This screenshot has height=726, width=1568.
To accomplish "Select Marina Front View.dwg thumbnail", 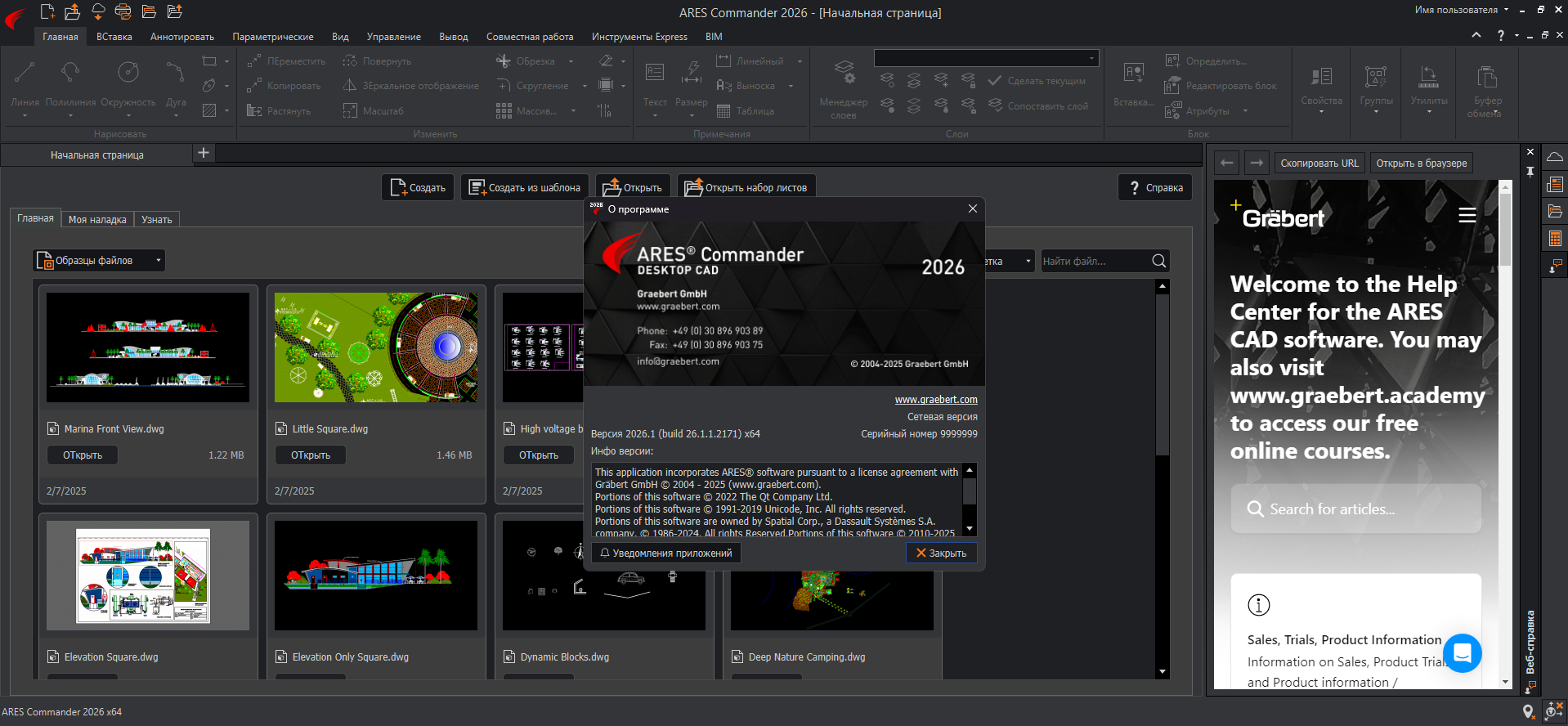I will click(148, 347).
